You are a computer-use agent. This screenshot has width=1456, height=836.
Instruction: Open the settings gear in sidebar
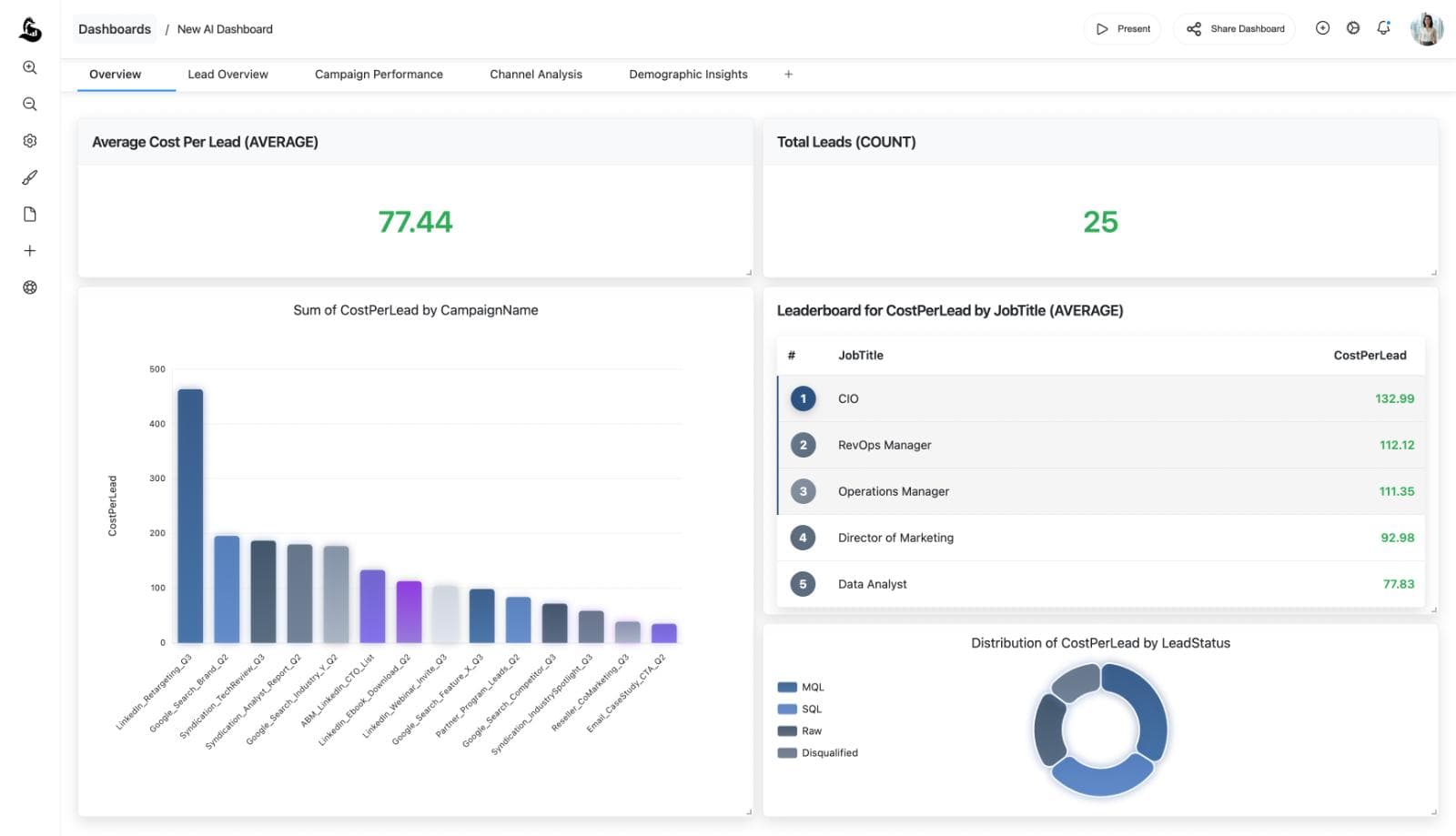30,140
